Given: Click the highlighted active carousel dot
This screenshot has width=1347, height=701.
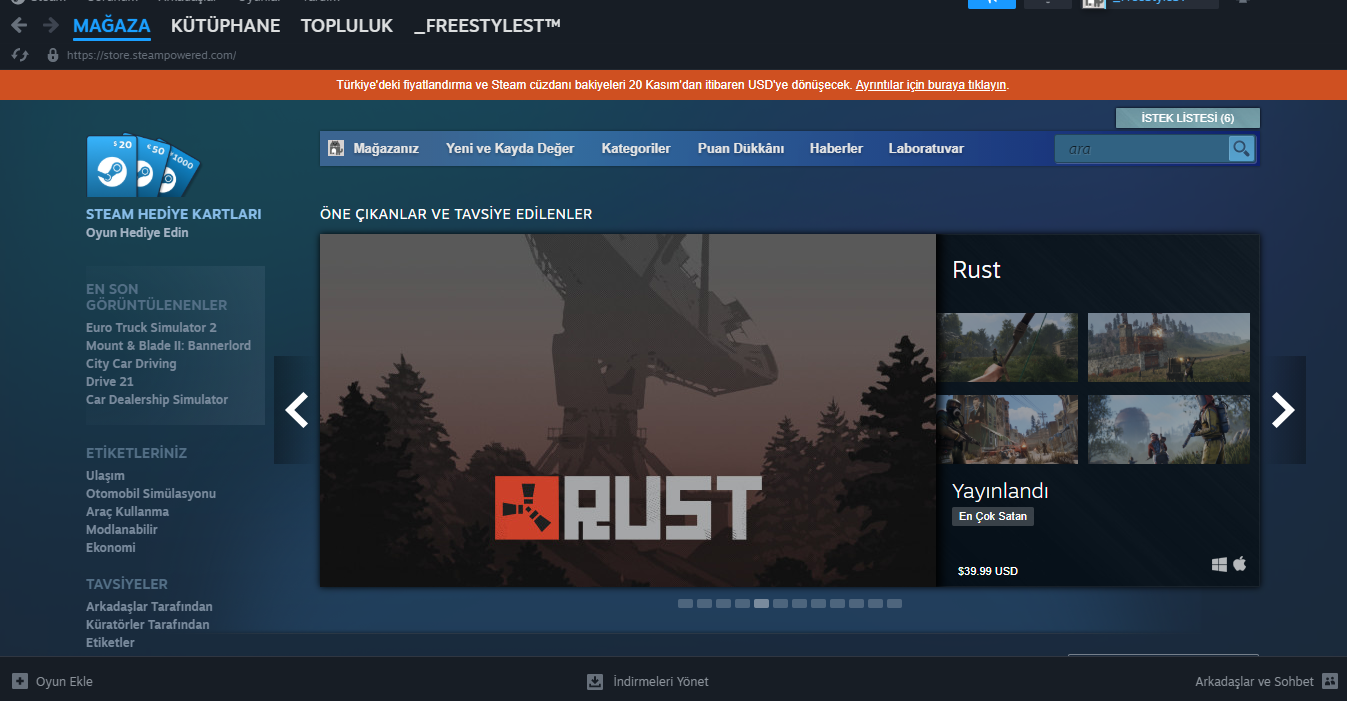Looking at the screenshot, I should pos(761,604).
